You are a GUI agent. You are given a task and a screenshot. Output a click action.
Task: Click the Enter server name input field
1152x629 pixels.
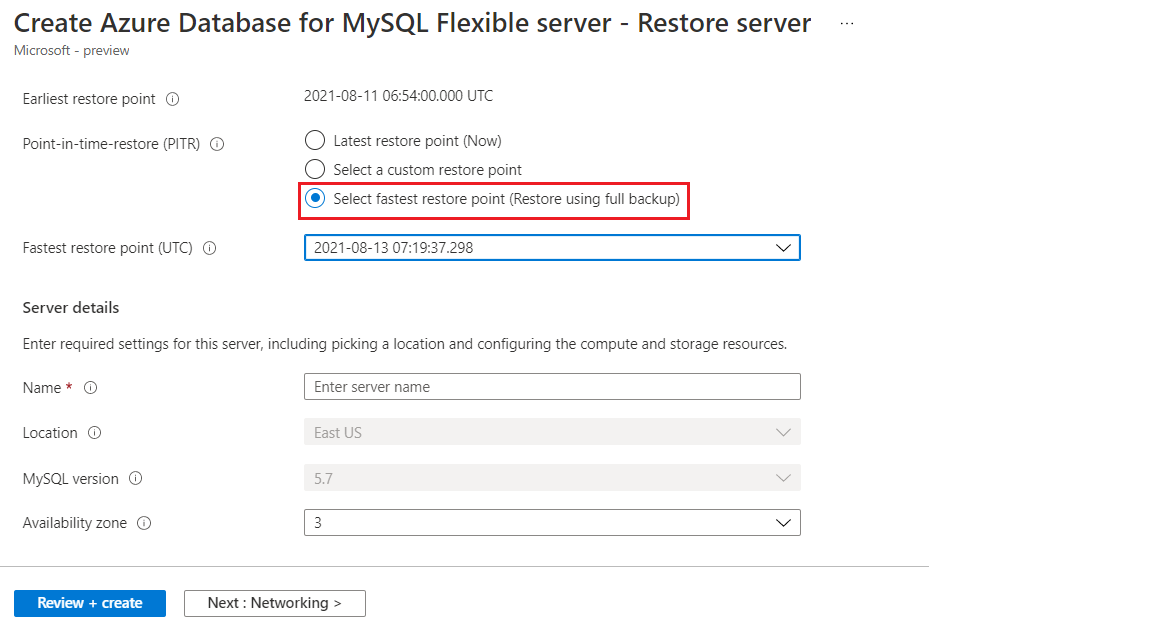point(552,387)
